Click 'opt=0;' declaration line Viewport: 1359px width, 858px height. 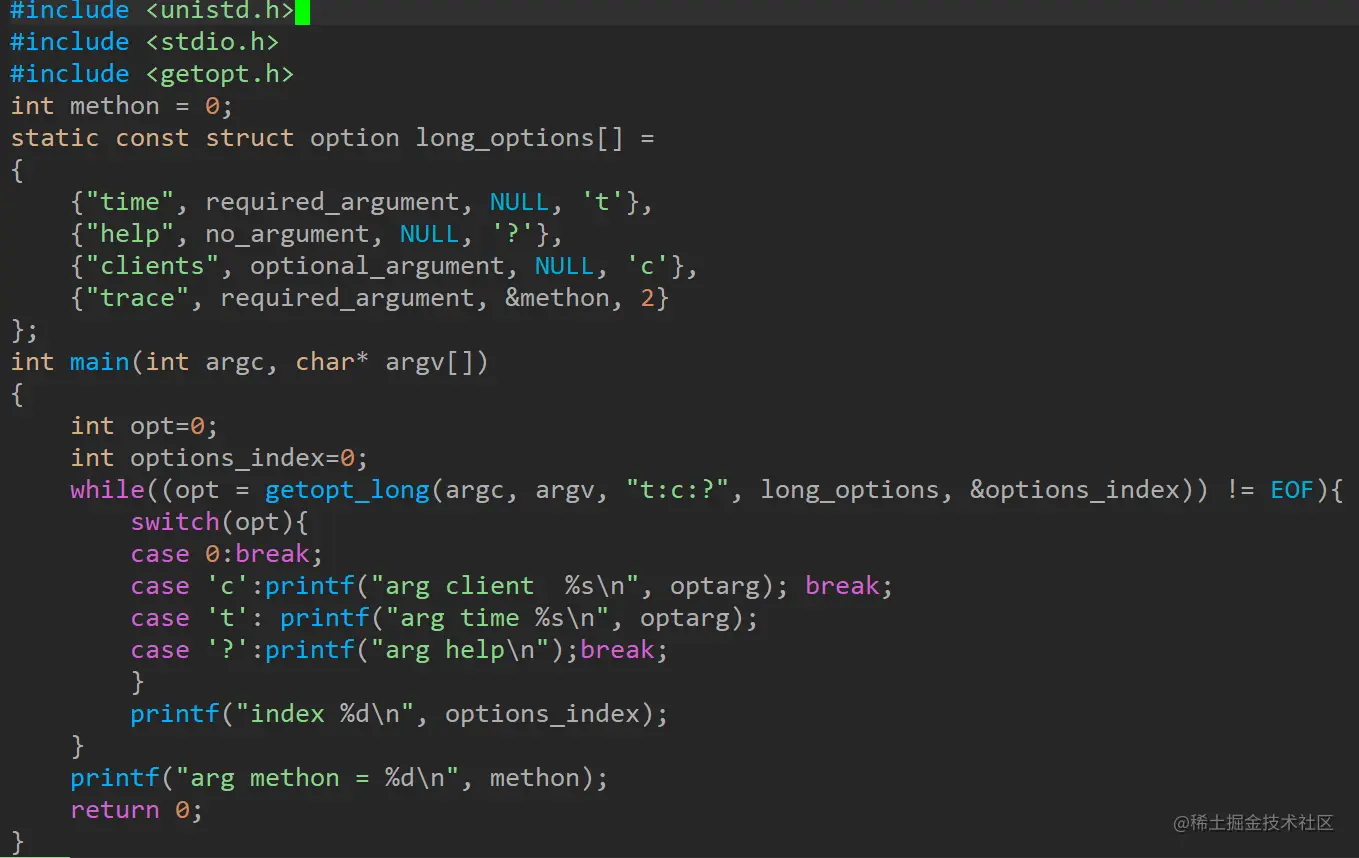tap(174, 426)
